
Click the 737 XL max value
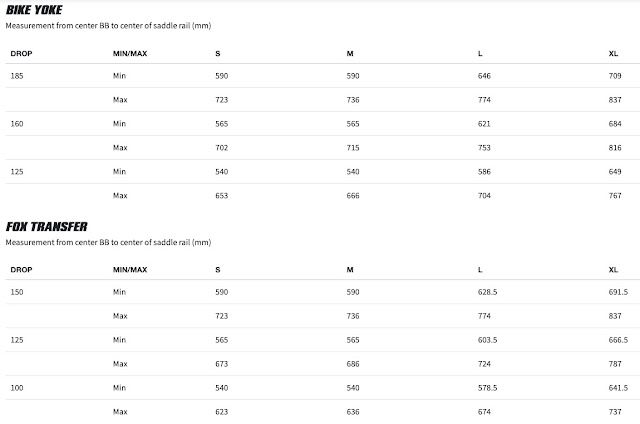click(x=615, y=412)
